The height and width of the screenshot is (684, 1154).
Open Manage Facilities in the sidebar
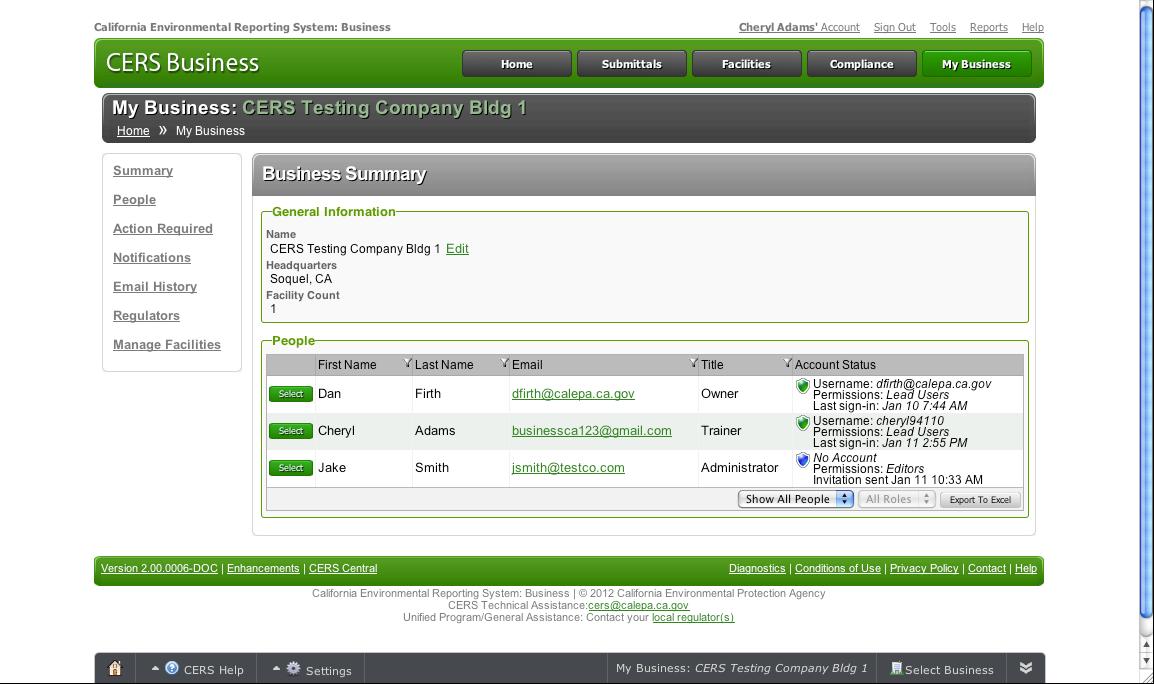click(167, 345)
